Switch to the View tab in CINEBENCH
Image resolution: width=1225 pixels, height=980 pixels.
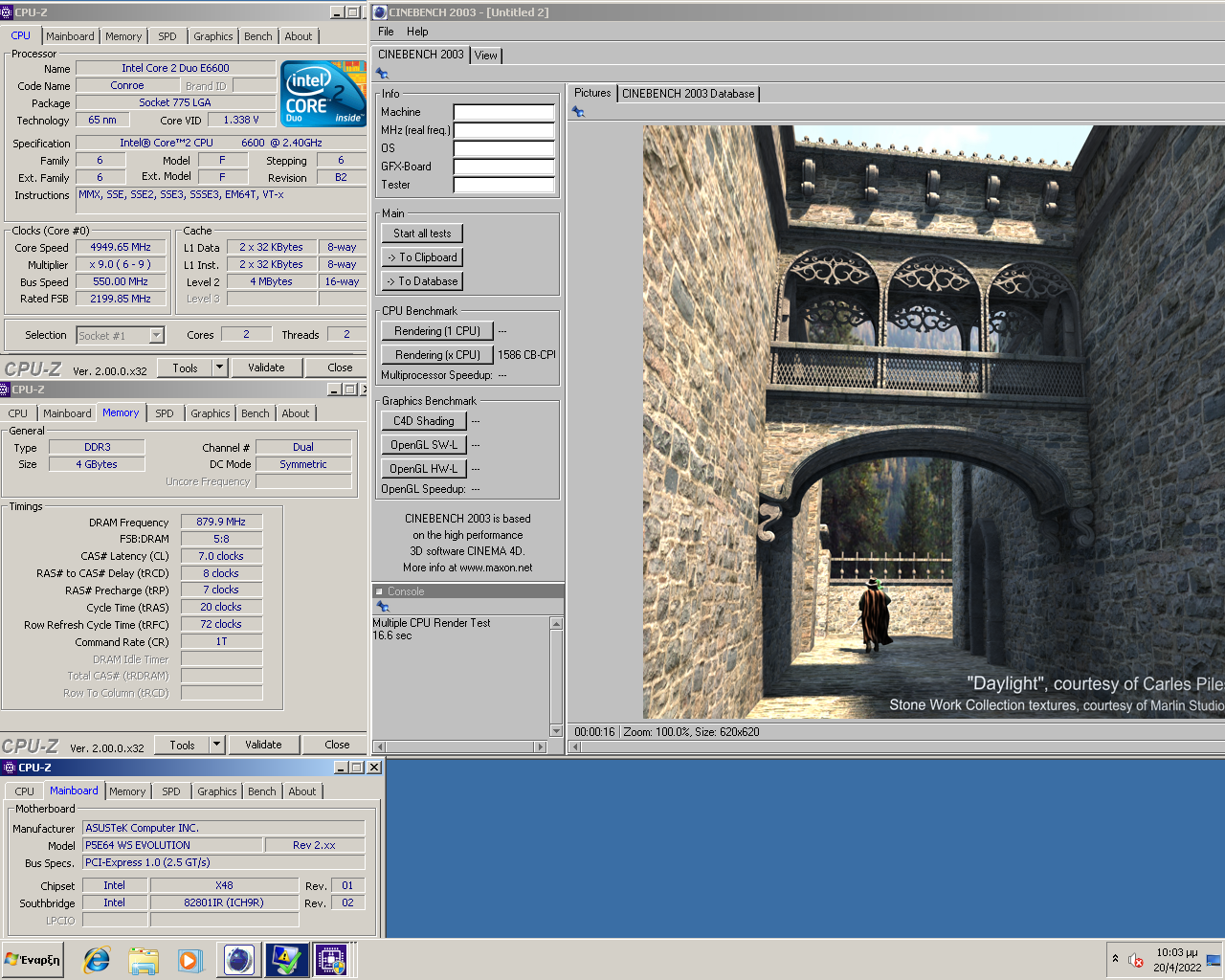[486, 56]
